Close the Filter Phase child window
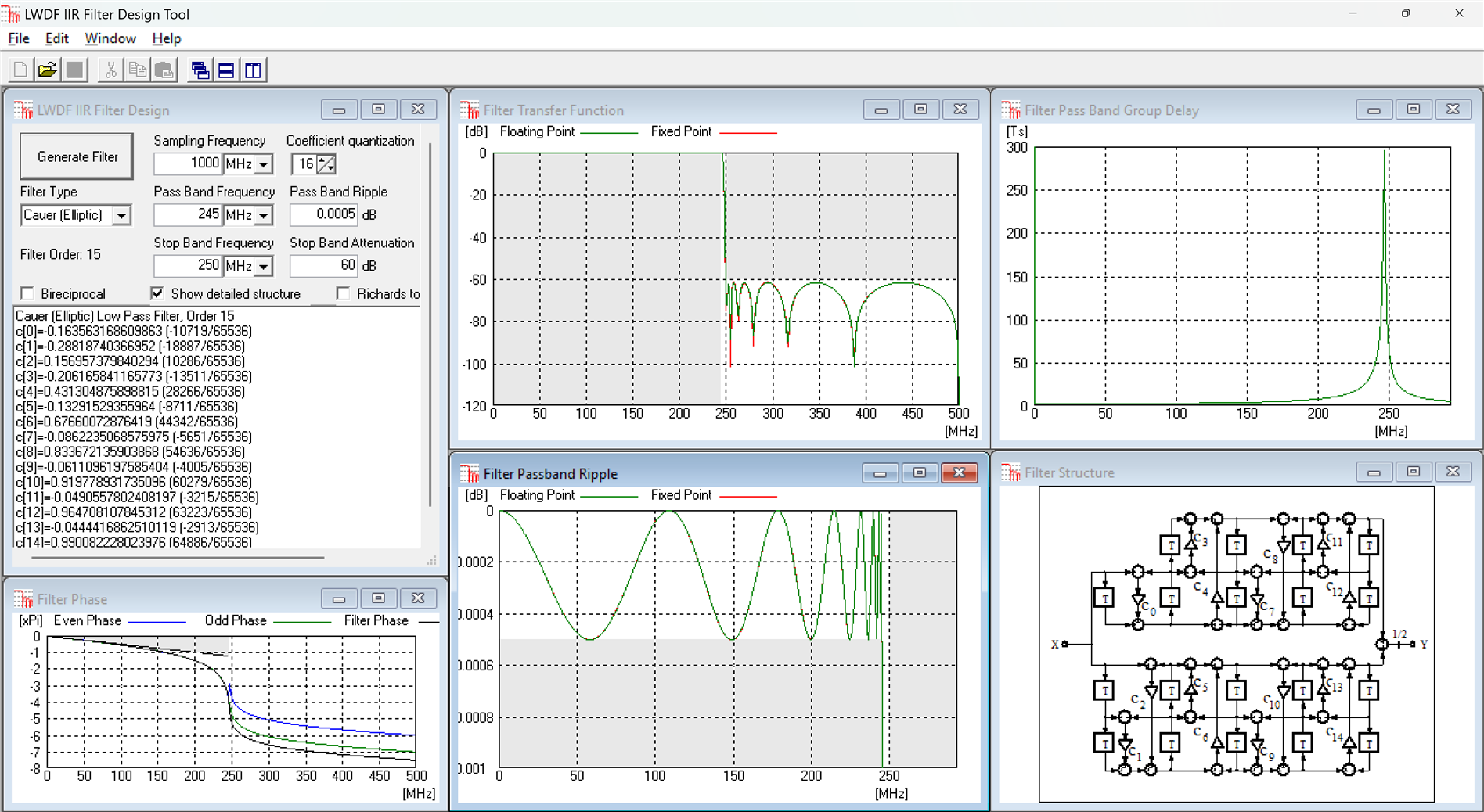This screenshot has height=812, width=1484. click(418, 598)
